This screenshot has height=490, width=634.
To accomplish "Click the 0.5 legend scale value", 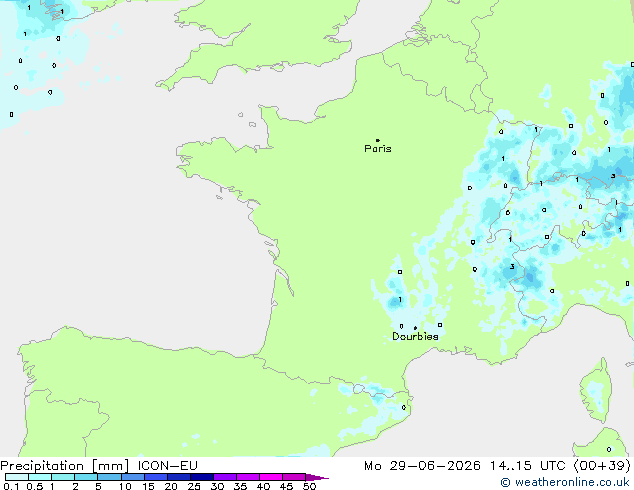I will [x=35, y=486].
